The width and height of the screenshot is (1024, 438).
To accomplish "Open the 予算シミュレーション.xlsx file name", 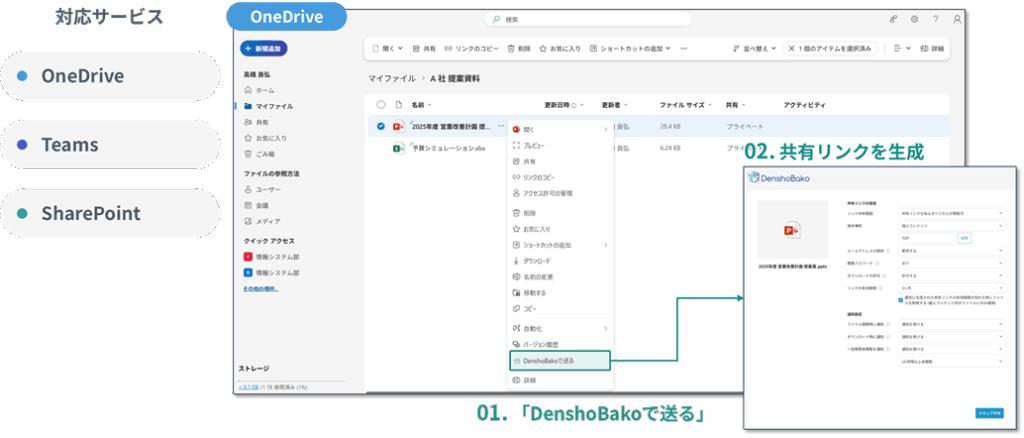I will [449, 148].
